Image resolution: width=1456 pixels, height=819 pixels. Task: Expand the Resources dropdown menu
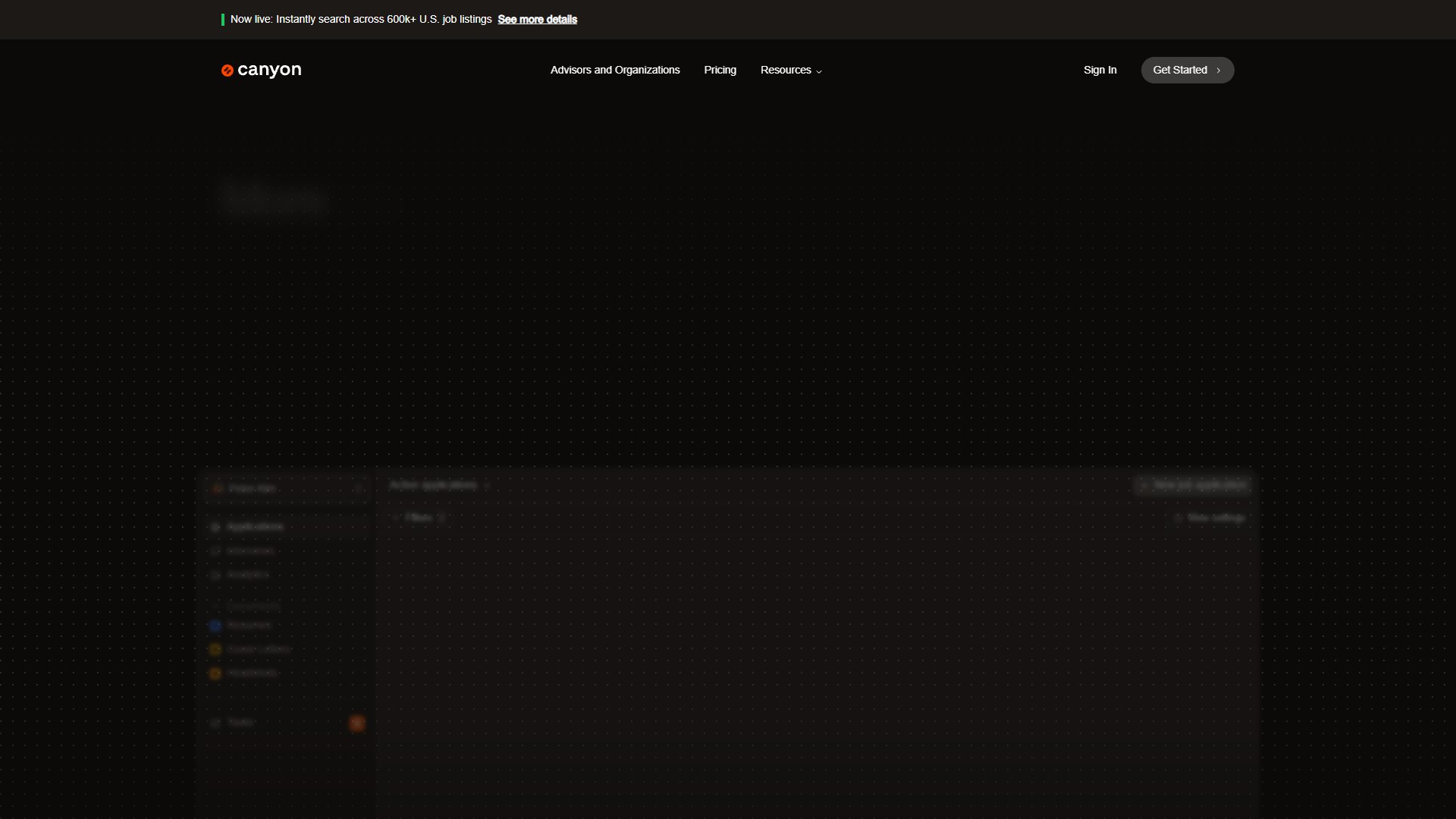(x=791, y=70)
